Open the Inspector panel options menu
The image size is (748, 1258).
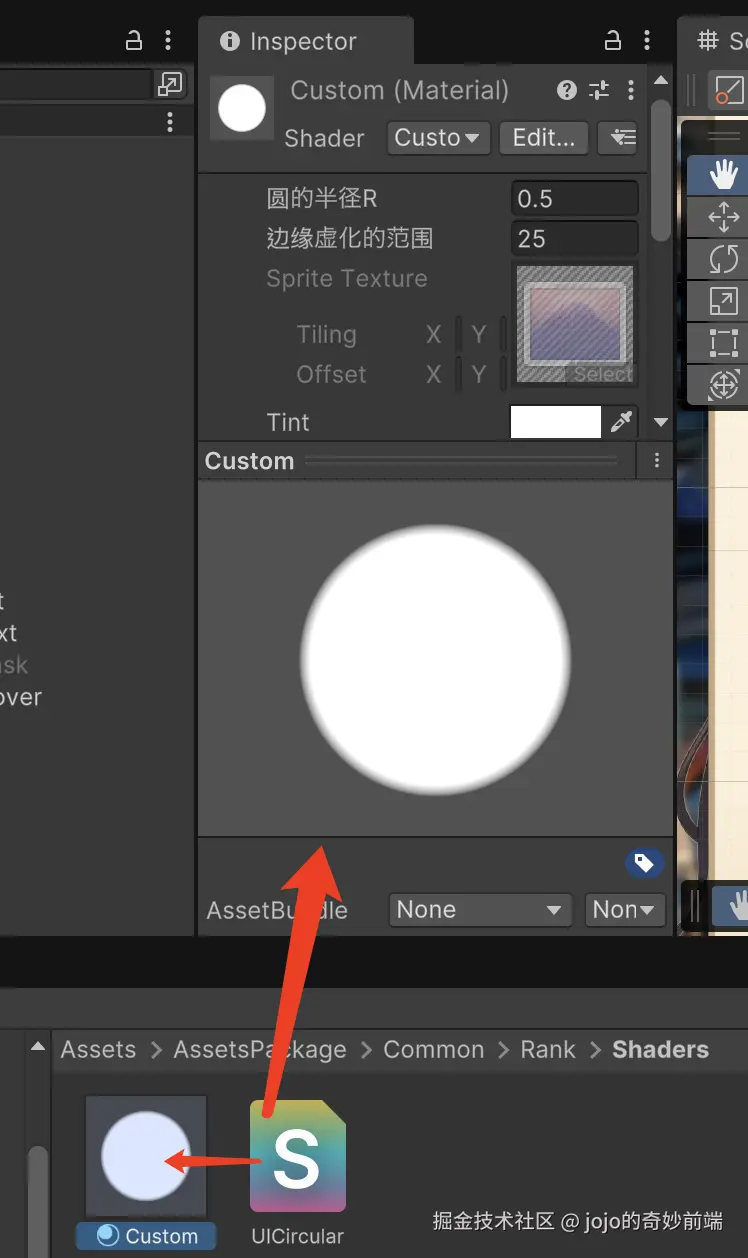[647, 41]
